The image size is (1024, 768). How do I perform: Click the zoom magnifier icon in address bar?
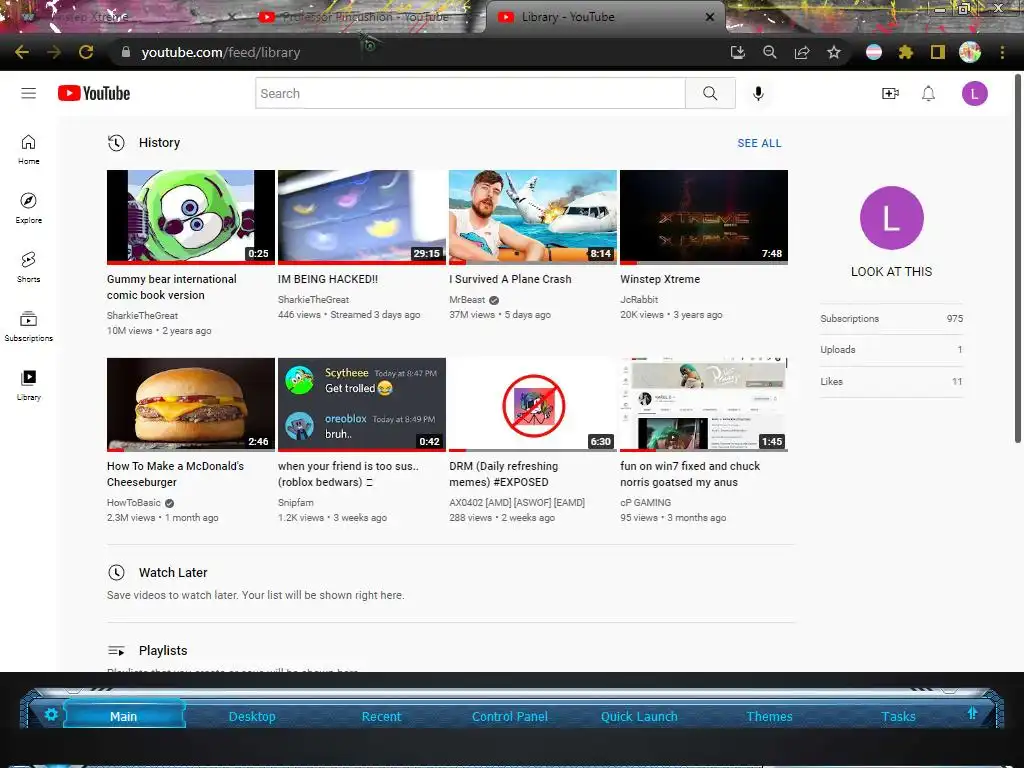tap(769, 52)
